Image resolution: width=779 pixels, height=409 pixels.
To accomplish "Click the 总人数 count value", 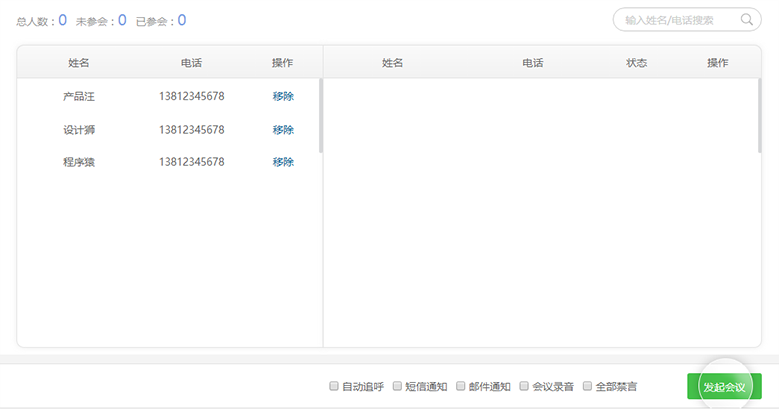I will pos(63,20).
